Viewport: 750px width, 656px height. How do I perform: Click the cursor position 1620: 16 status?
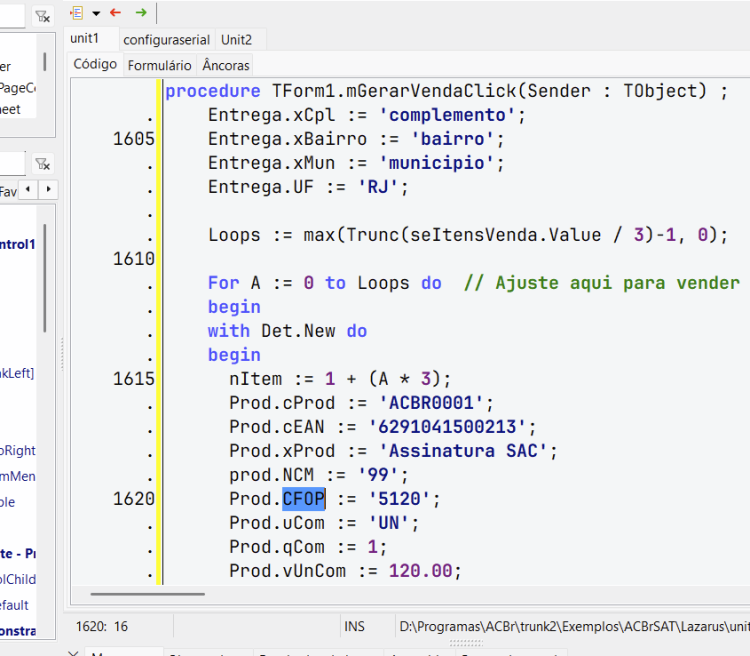(102, 626)
